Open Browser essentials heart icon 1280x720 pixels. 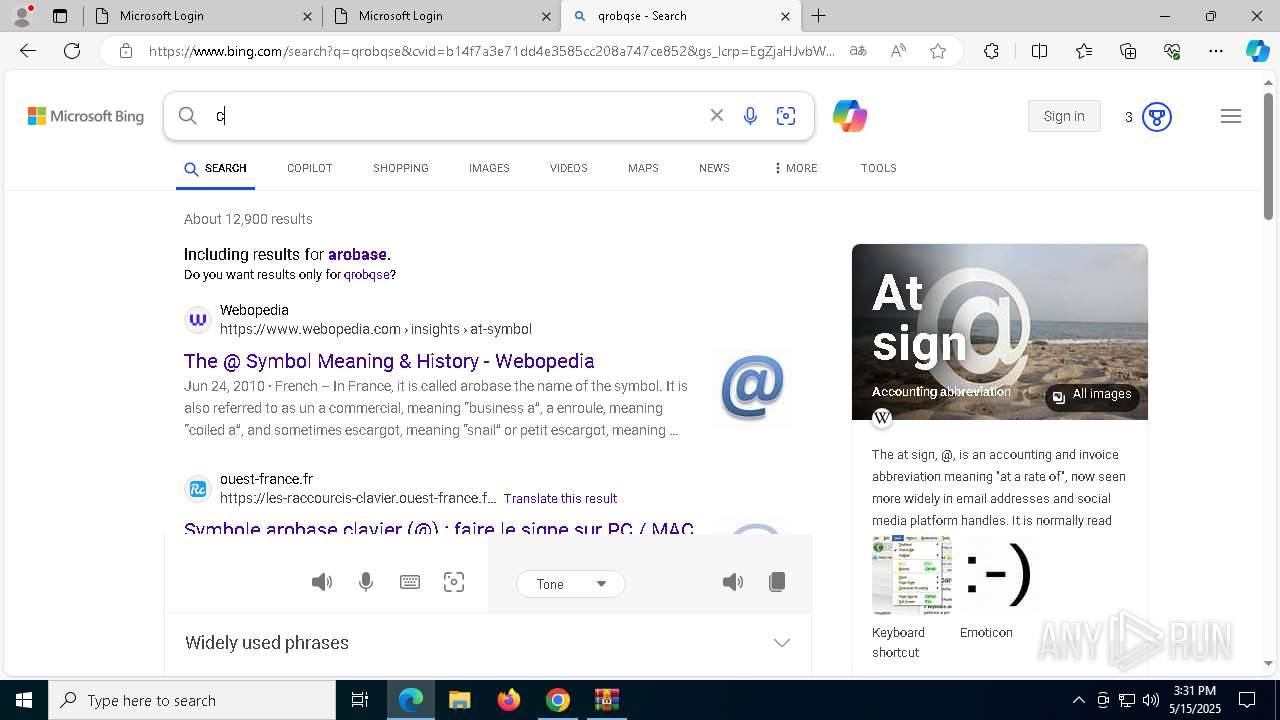1172,51
